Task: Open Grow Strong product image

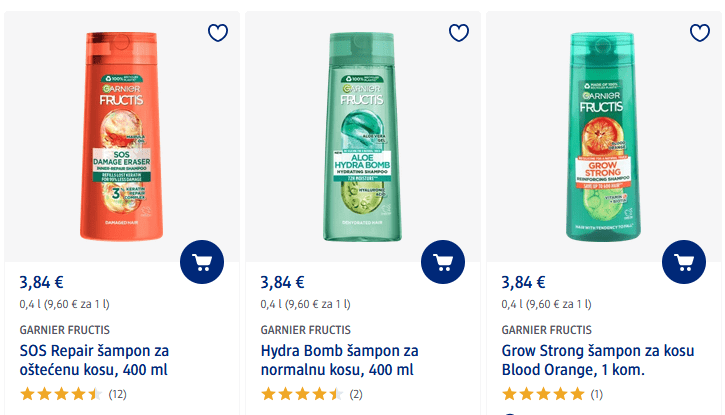Action: click(603, 135)
